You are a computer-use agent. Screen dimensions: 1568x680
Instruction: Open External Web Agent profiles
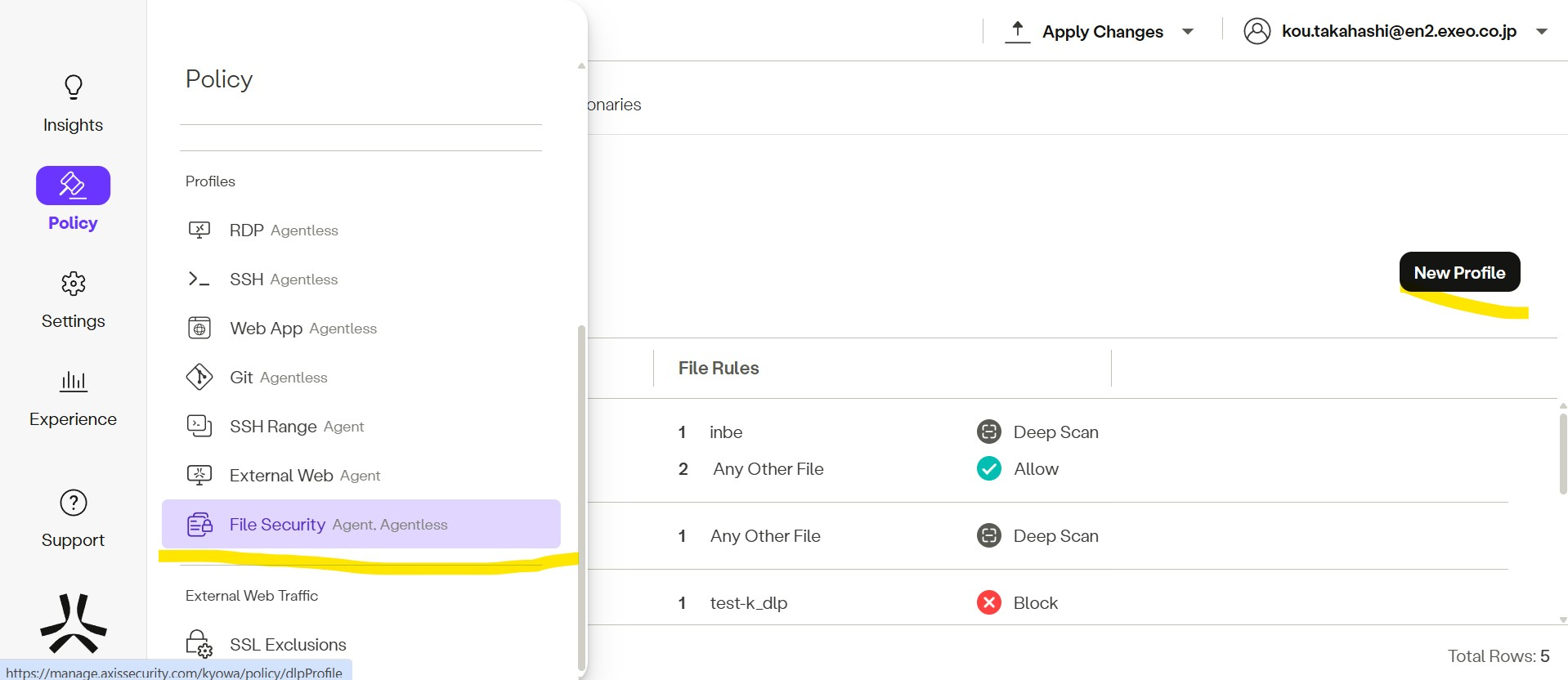point(304,476)
